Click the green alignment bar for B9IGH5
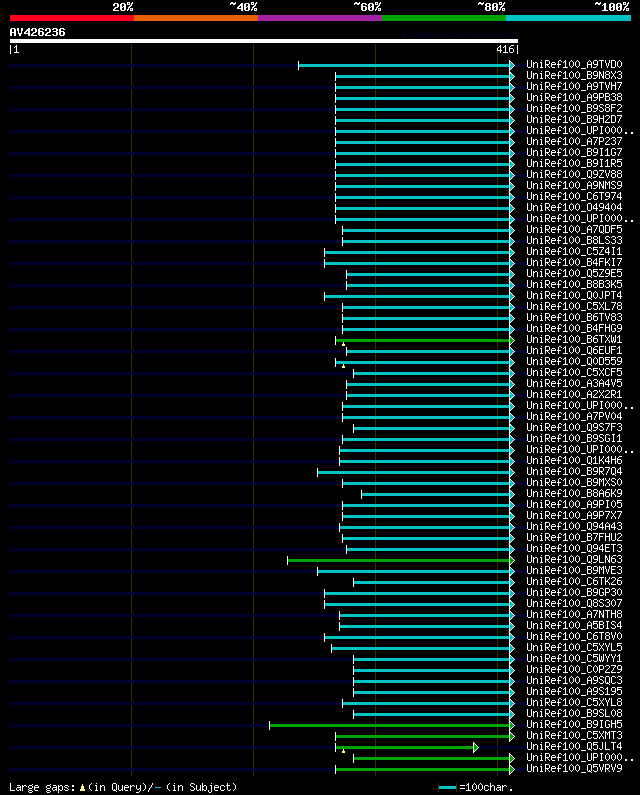Viewport: 640px width, 795px height. pos(392,726)
